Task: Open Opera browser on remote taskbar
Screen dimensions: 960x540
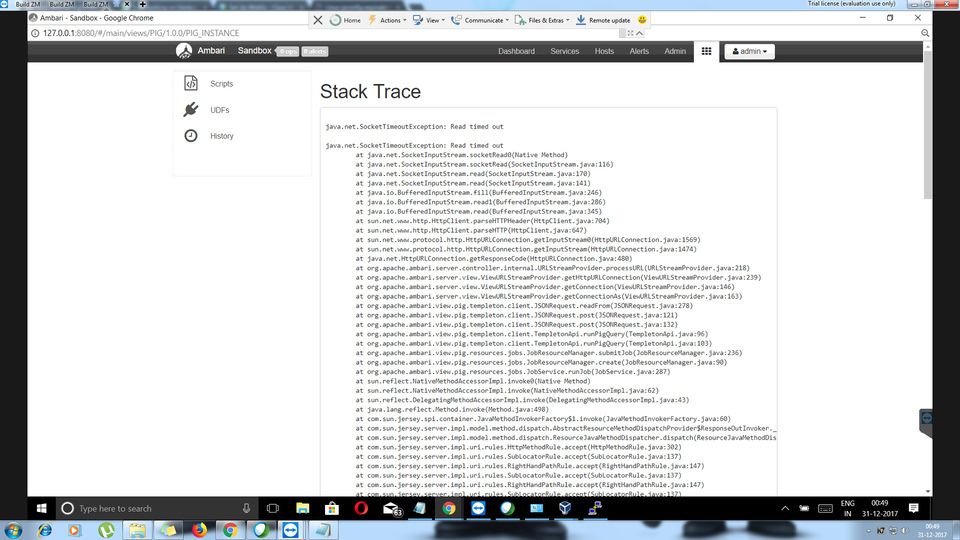Action: tap(361, 508)
